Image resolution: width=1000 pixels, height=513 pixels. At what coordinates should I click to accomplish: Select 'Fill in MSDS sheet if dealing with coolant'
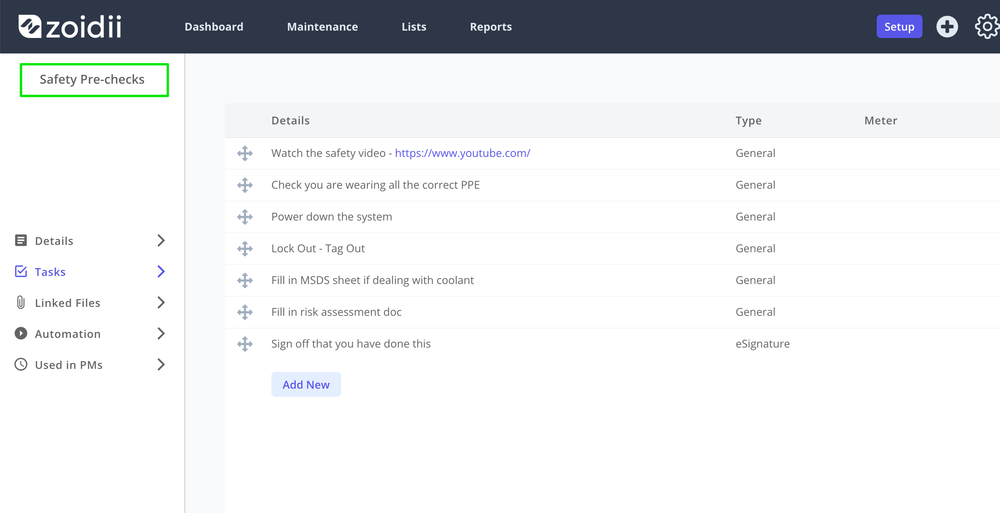(x=372, y=280)
